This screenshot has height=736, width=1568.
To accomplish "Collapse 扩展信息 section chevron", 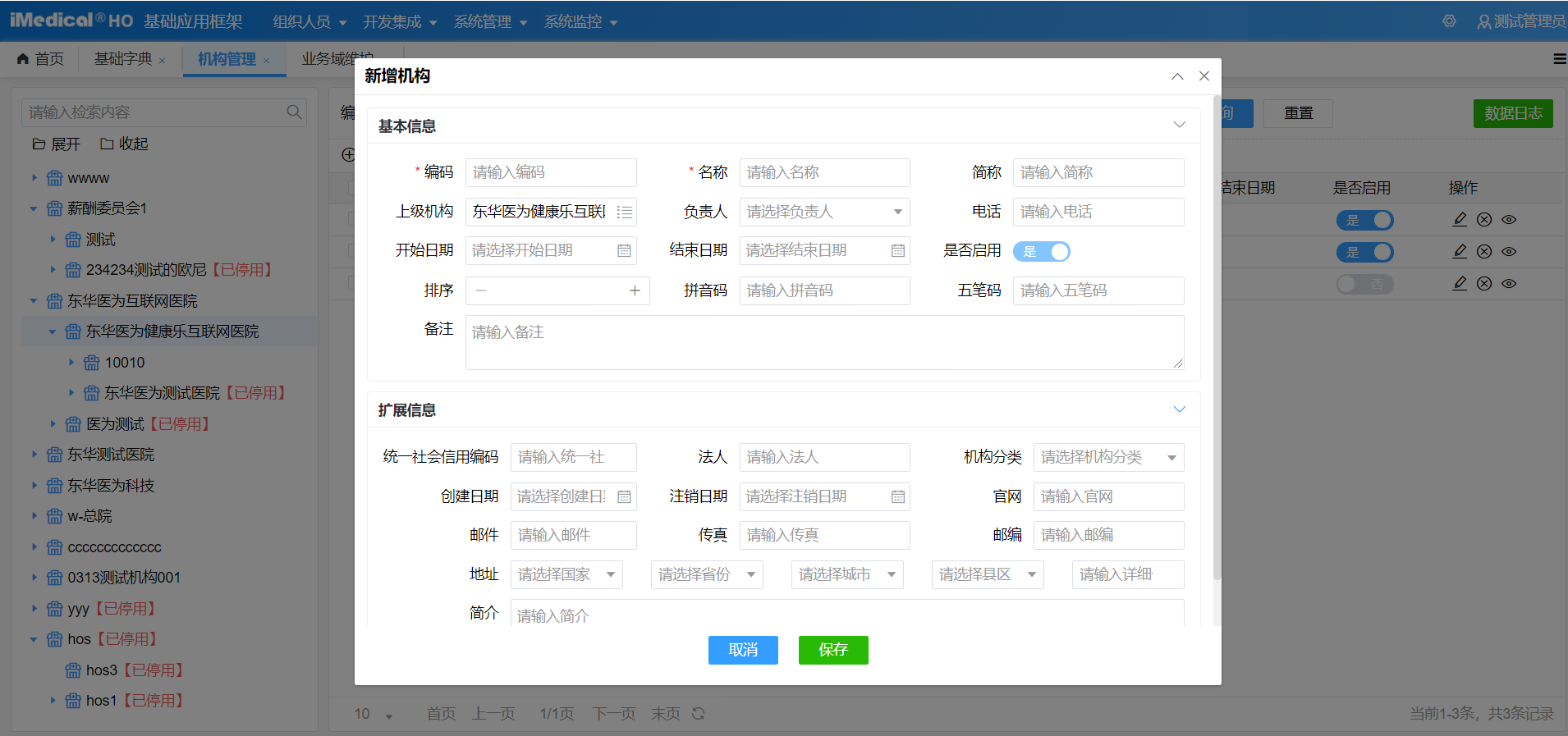I will [1180, 409].
